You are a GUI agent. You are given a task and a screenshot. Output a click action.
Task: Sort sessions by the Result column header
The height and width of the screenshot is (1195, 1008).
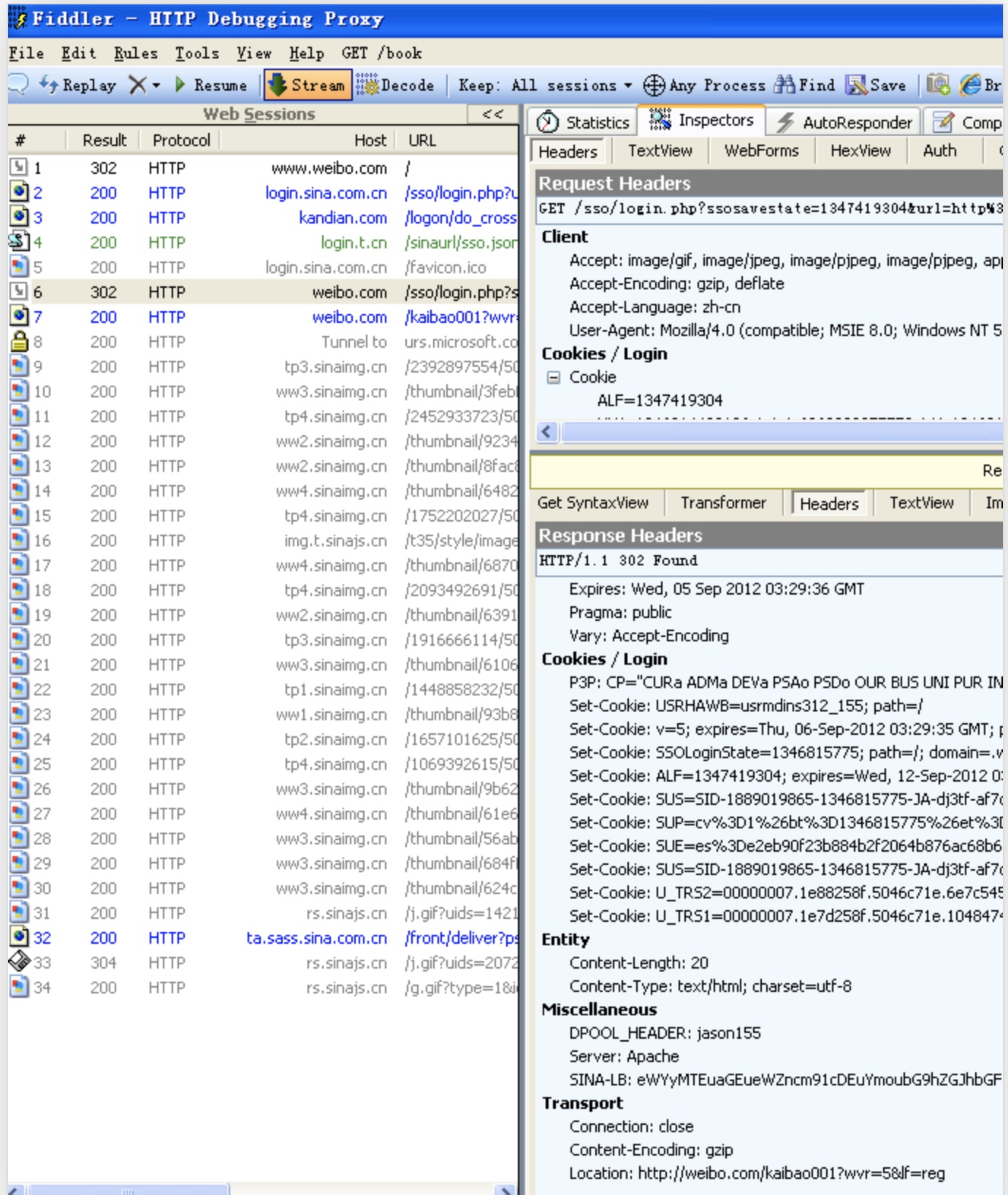click(x=104, y=140)
